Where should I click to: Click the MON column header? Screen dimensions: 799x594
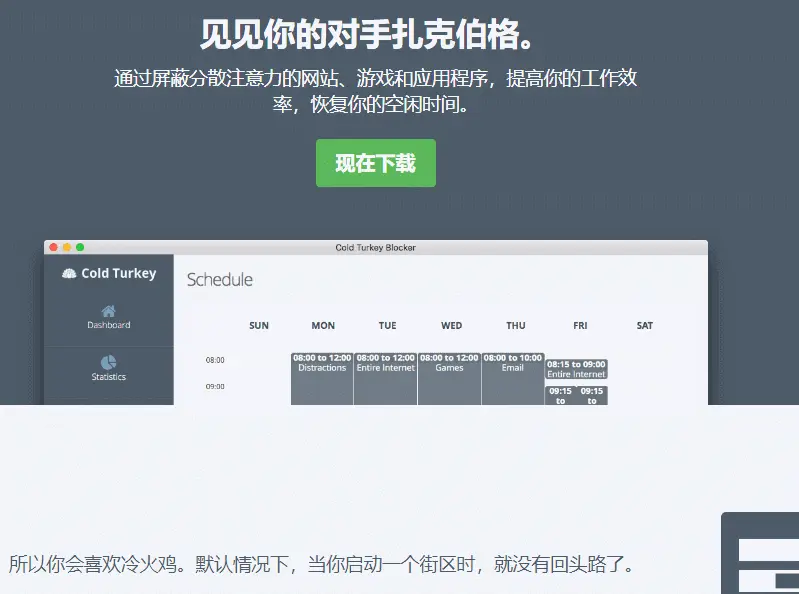point(323,326)
